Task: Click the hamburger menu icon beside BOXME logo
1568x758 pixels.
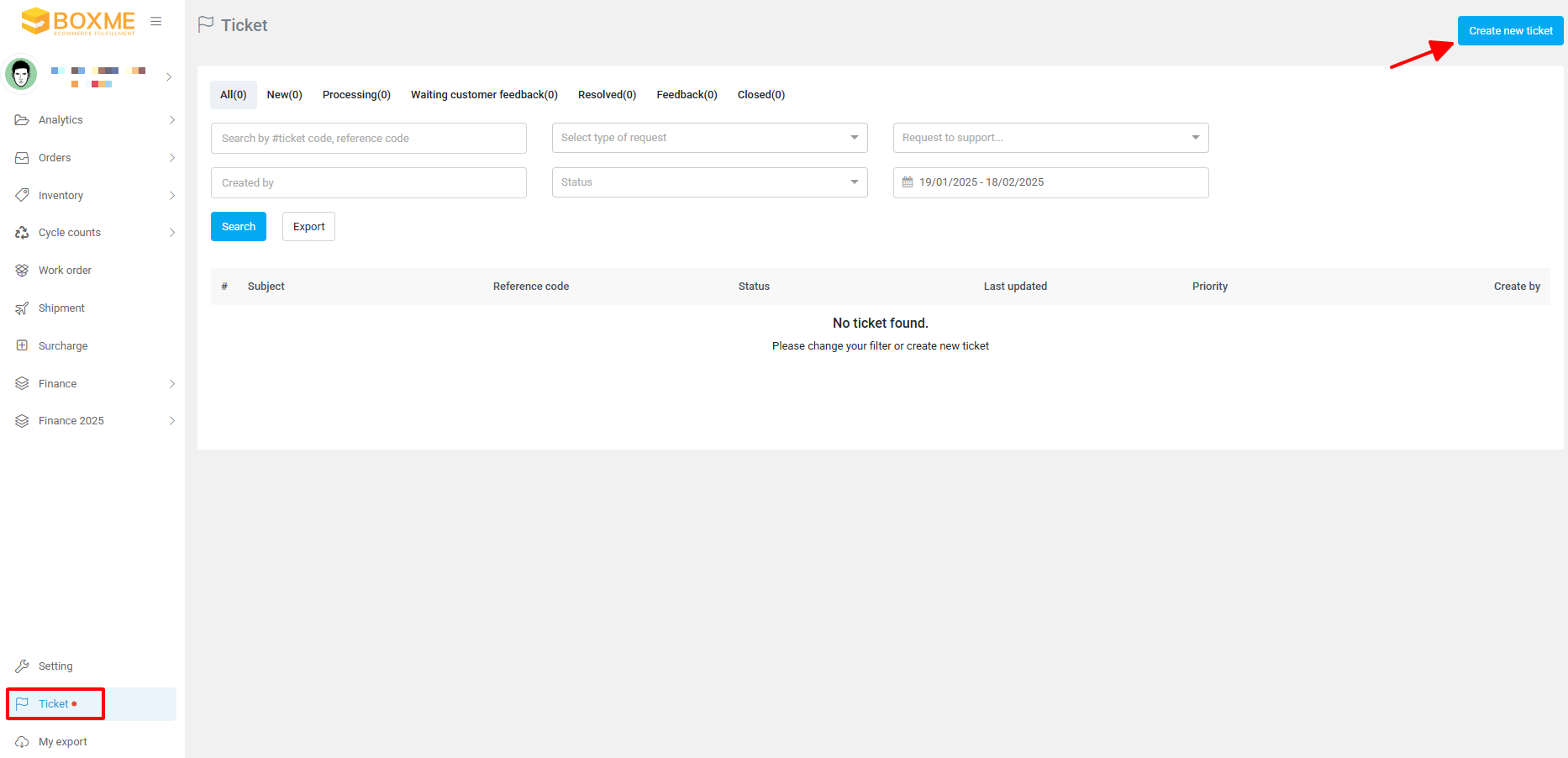Action: pyautogui.click(x=155, y=22)
